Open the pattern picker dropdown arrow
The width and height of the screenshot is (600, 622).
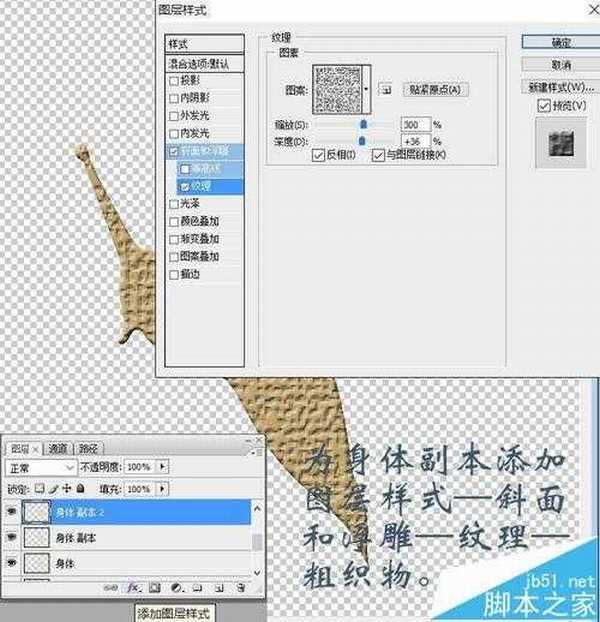pyautogui.click(x=366, y=89)
